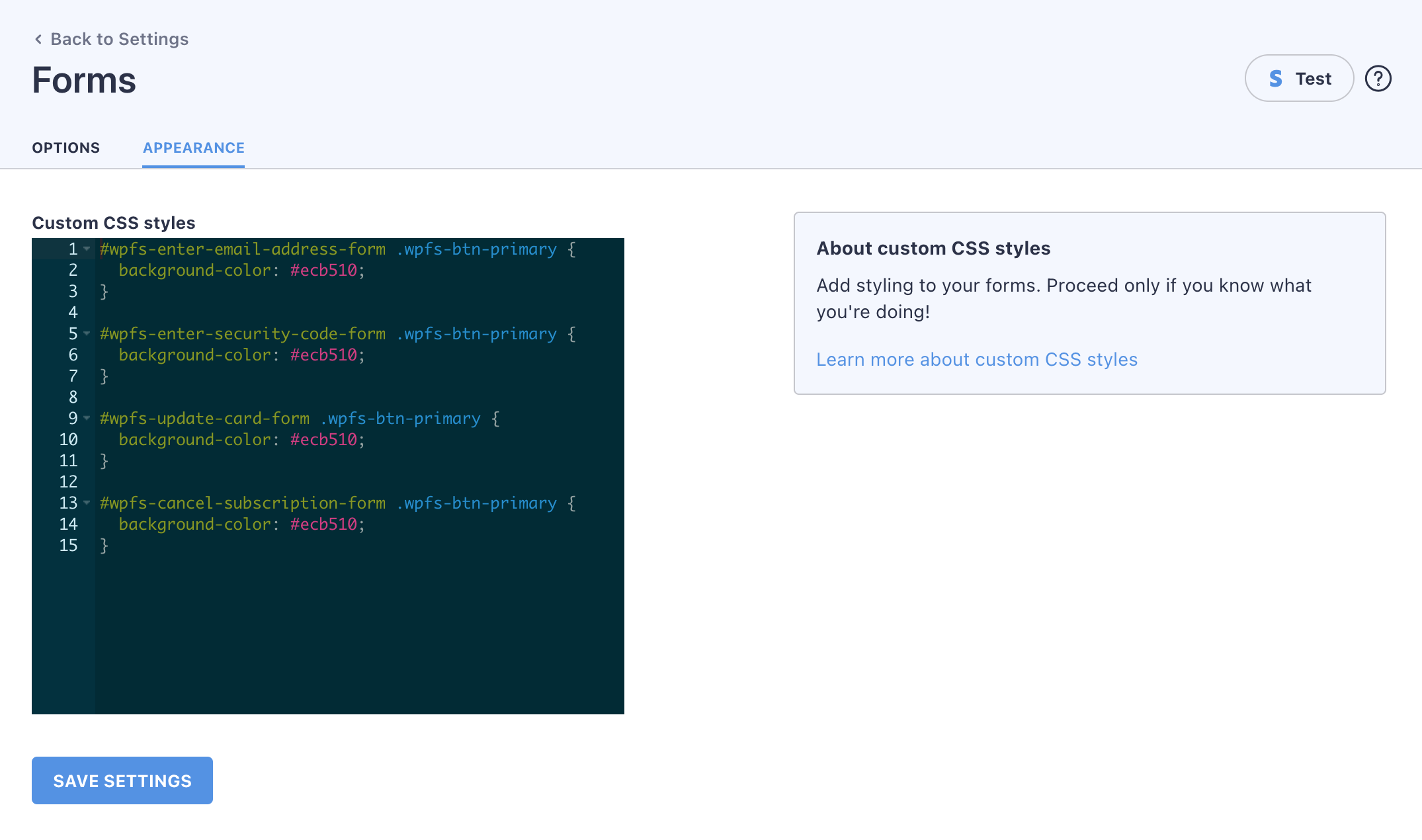Select the Appearance tab

[193, 147]
